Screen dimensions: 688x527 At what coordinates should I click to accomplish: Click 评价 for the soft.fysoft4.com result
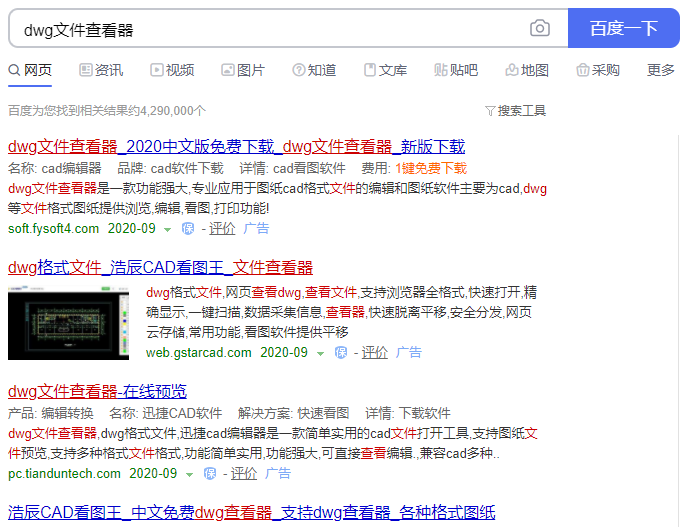(222, 228)
